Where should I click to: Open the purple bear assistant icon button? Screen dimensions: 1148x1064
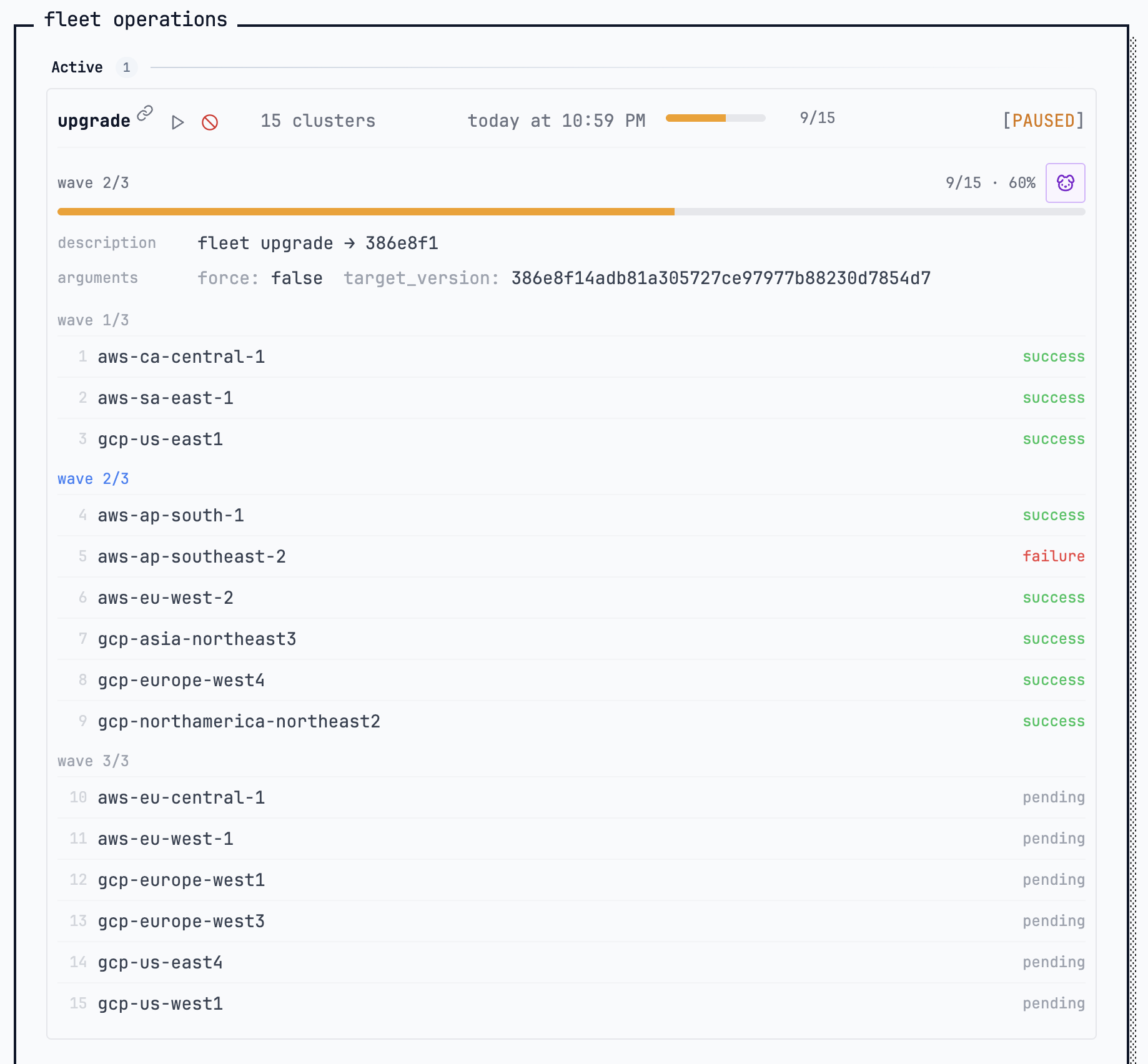1066,183
